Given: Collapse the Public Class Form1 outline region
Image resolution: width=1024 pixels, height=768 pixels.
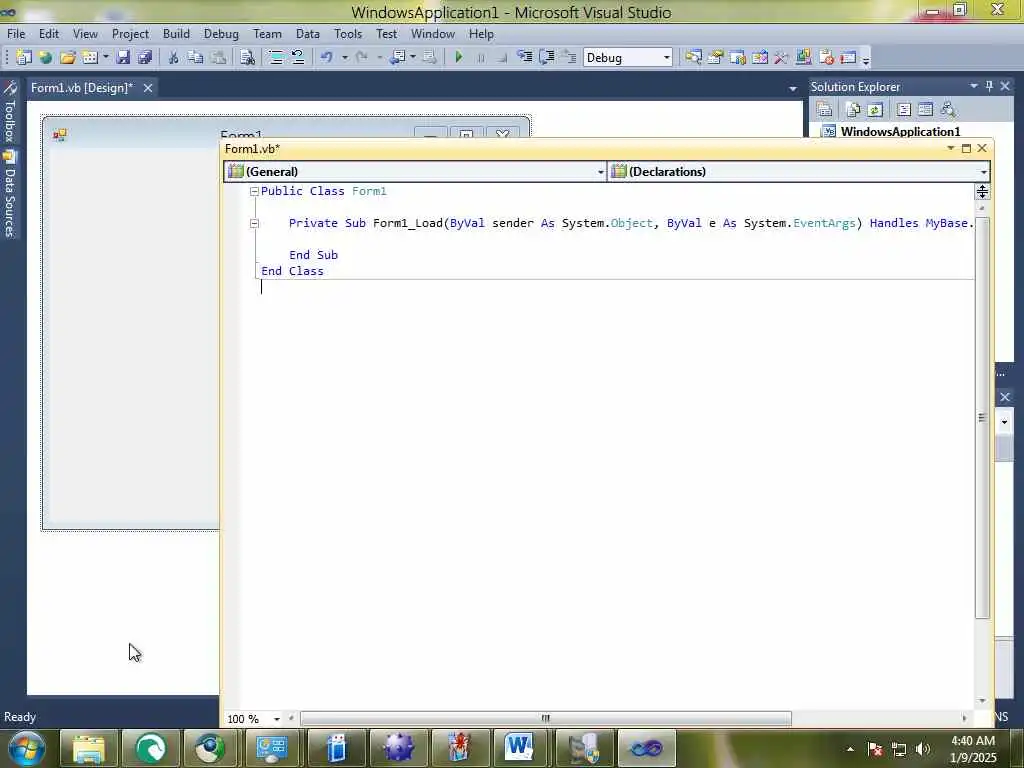Looking at the screenshot, I should click(x=254, y=191).
